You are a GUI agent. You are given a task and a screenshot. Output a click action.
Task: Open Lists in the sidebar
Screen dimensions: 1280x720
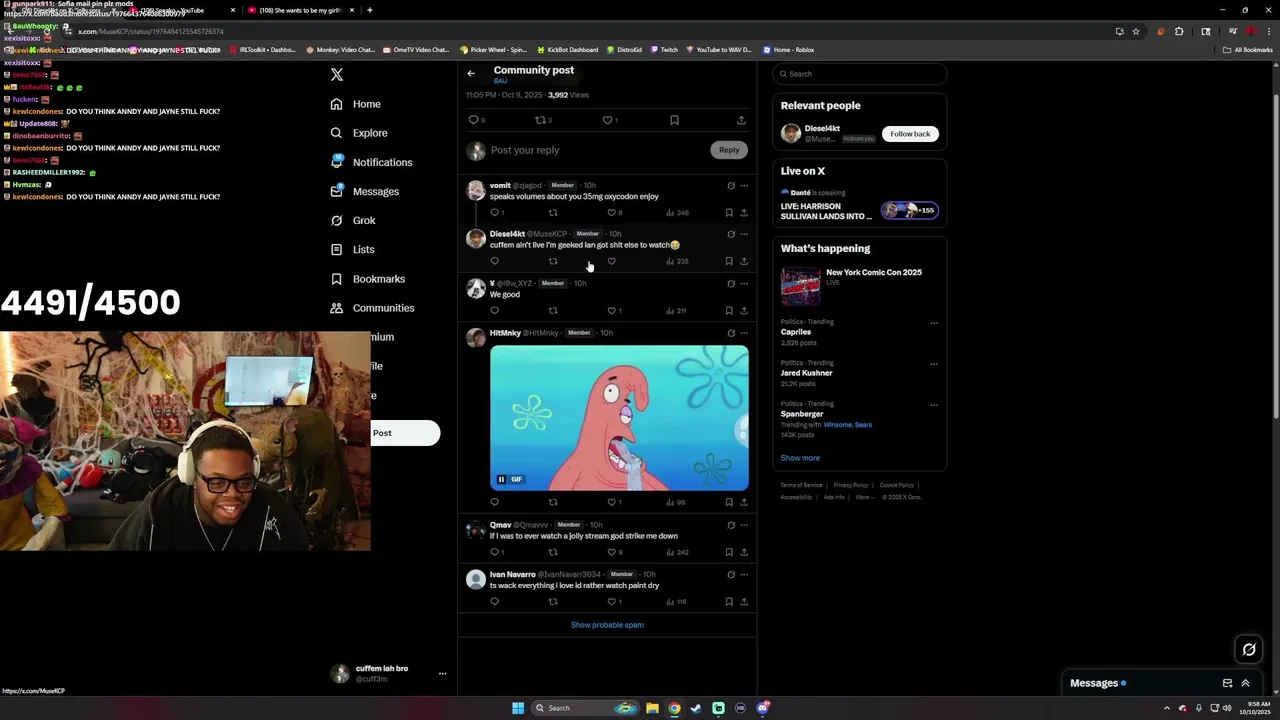tap(353, 249)
